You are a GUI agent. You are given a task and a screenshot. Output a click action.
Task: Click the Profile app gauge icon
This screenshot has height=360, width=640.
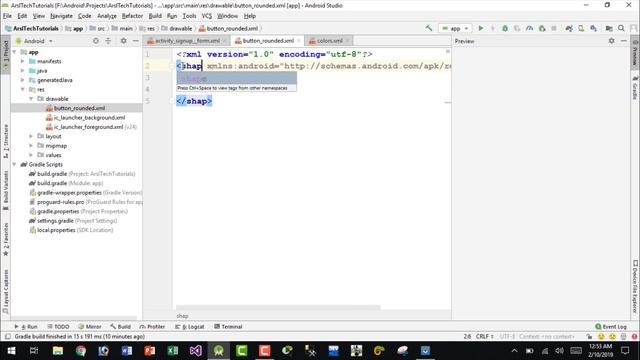529,28
